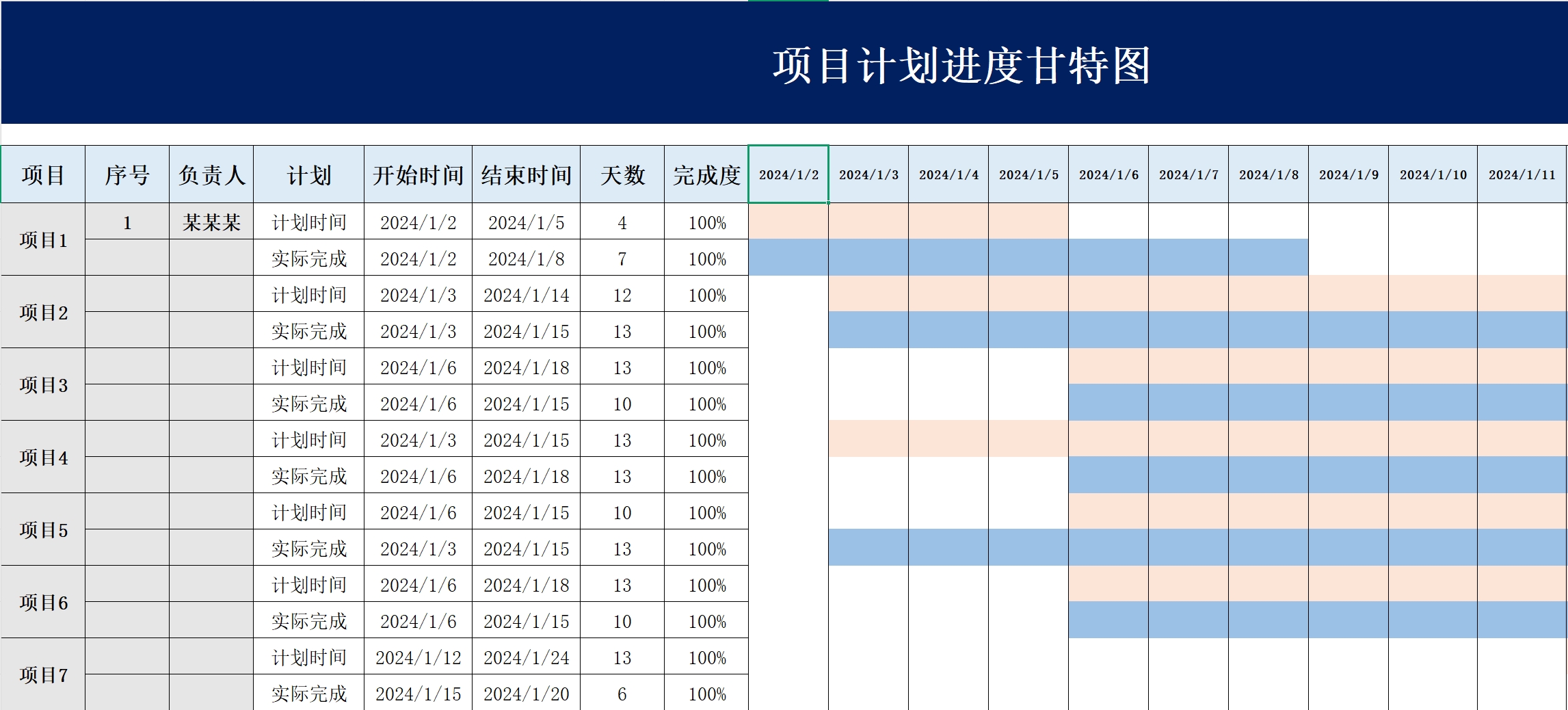Select the 2024/1/5 date header cell
1568x710 pixels.
(x=1028, y=174)
